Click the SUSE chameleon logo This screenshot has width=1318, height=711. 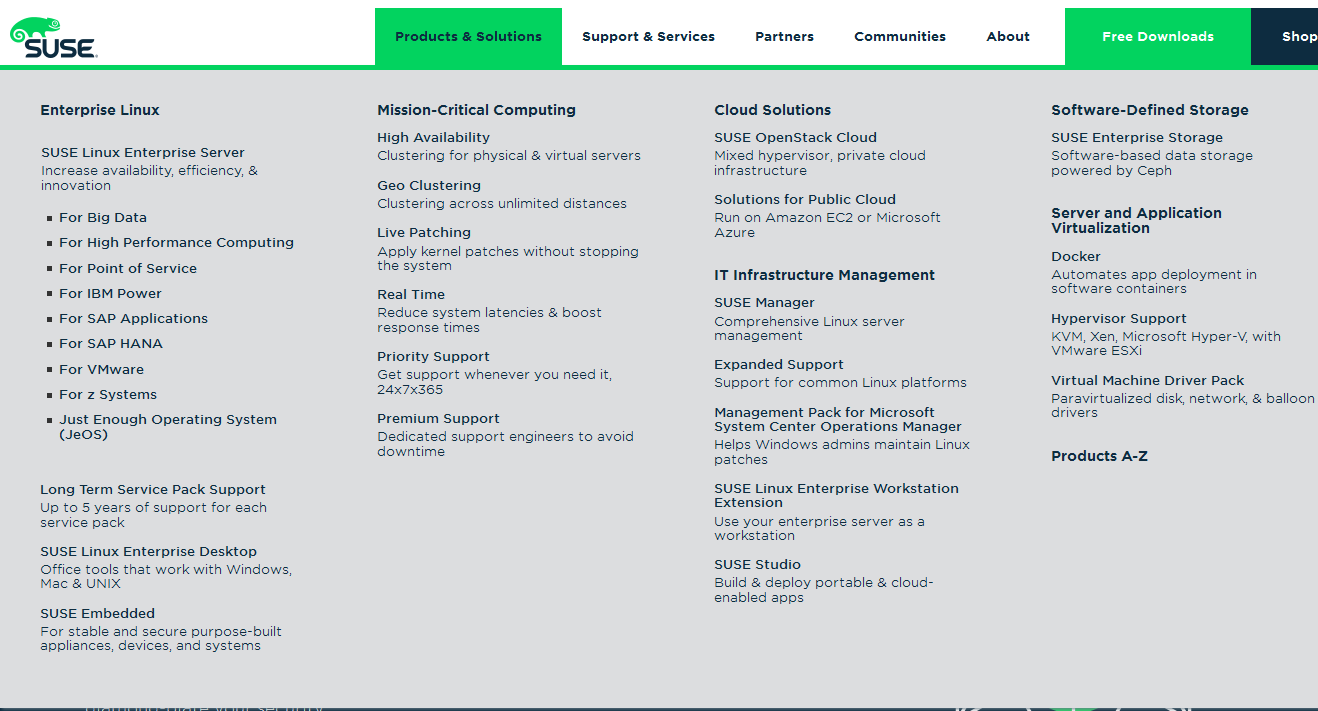click(53, 38)
